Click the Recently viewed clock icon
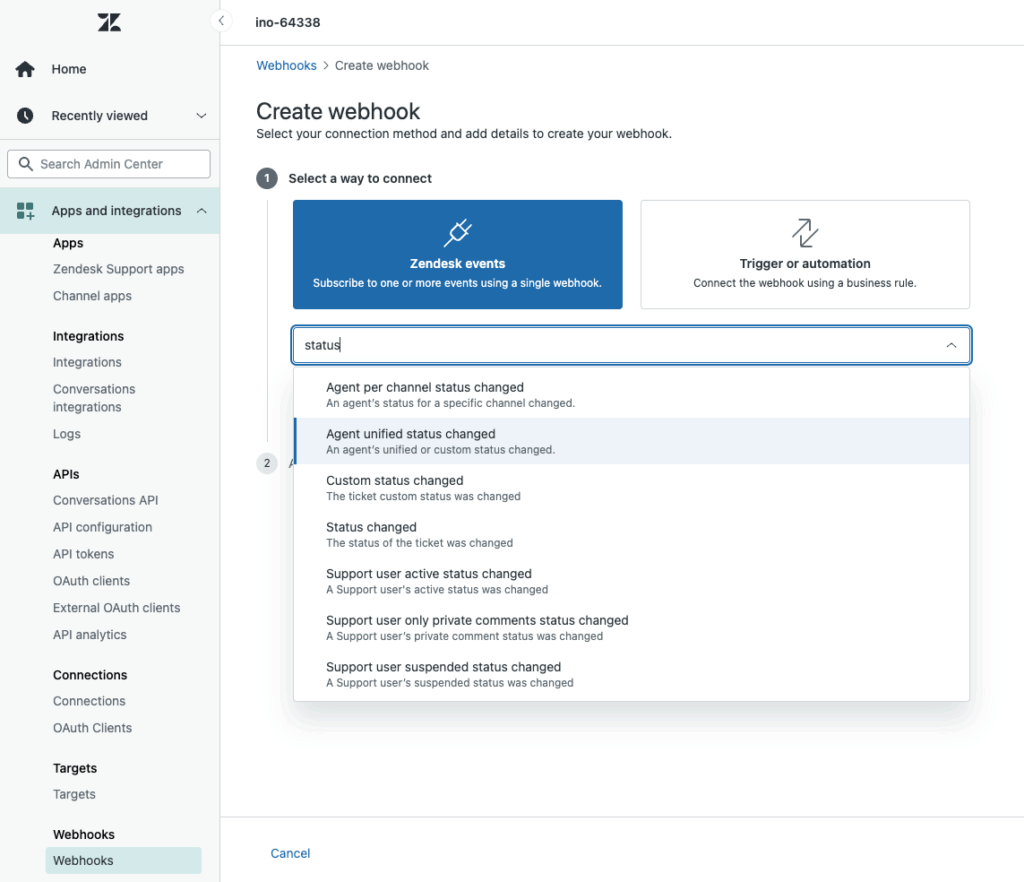Image resolution: width=1024 pixels, height=882 pixels. [x=25, y=116]
